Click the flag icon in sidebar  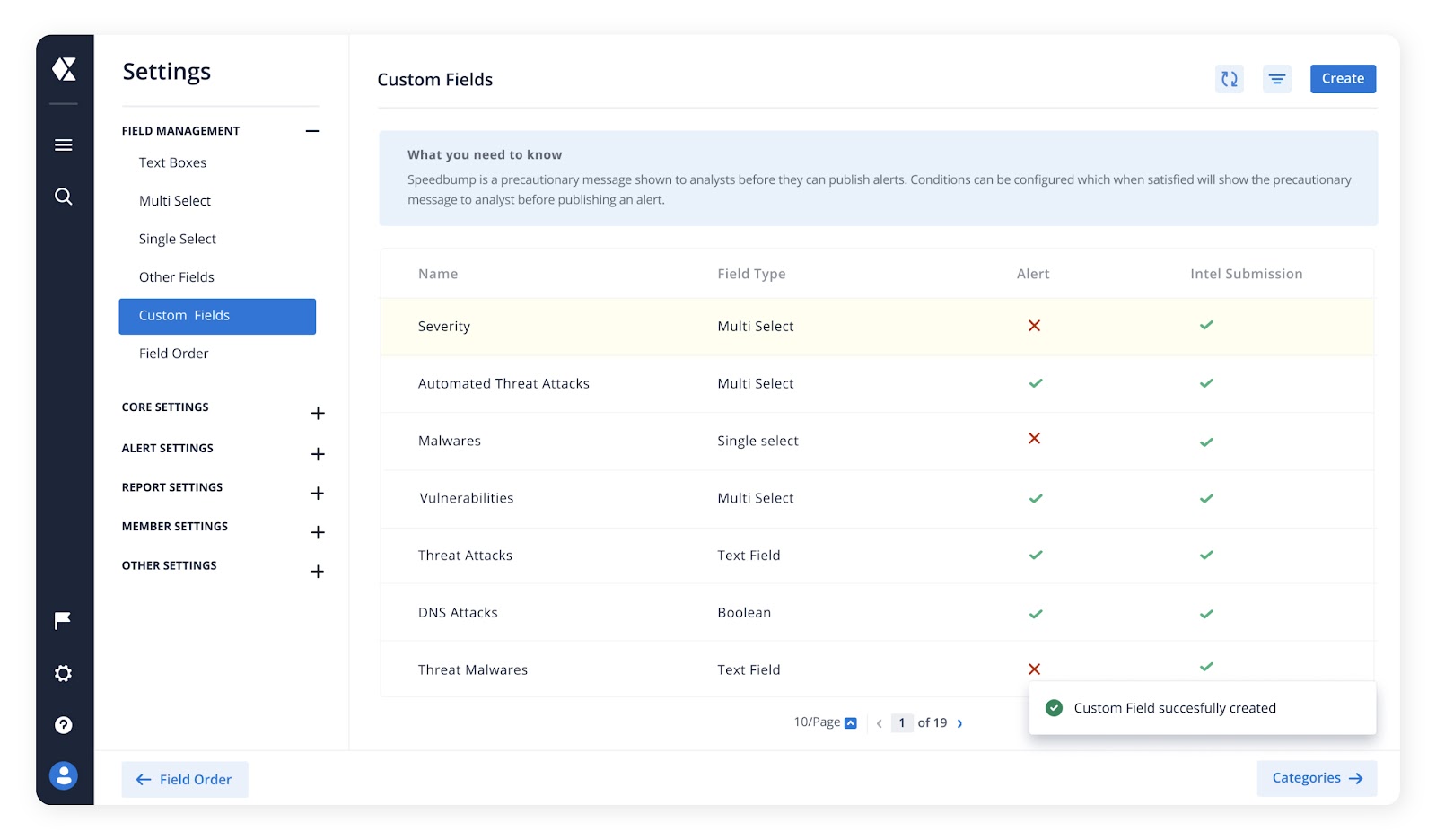tap(63, 620)
